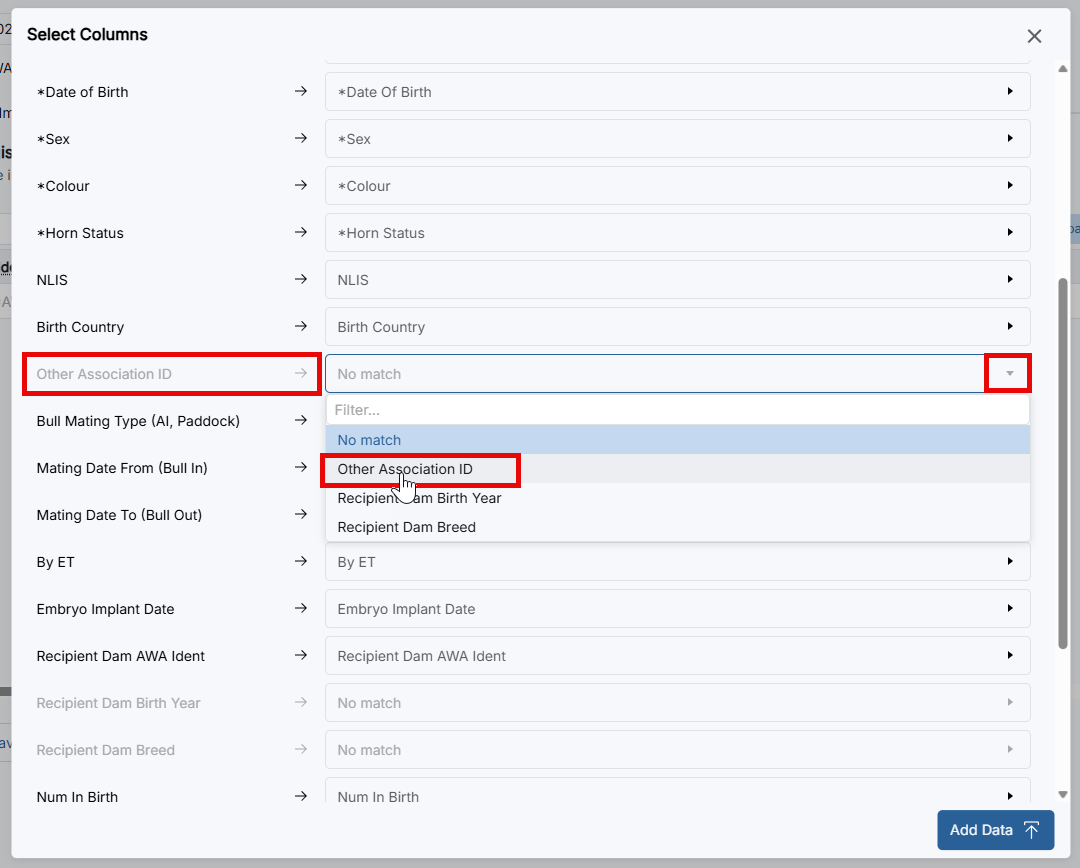The width and height of the screenshot is (1080, 868).
Task: Expand the By ET column dropdown
Action: 1009,562
